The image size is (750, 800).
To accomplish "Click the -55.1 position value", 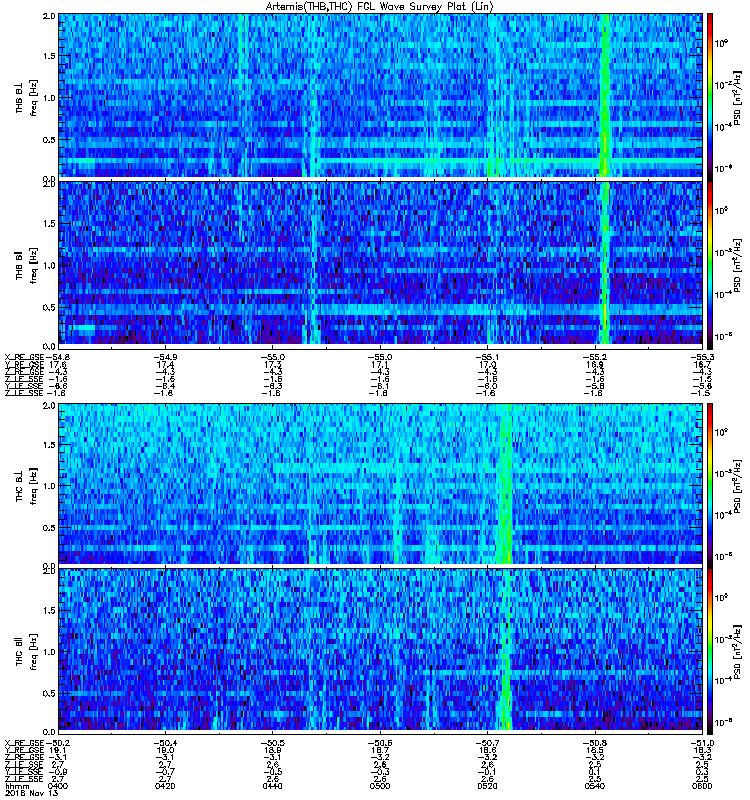I will pyautogui.click(x=487, y=357).
